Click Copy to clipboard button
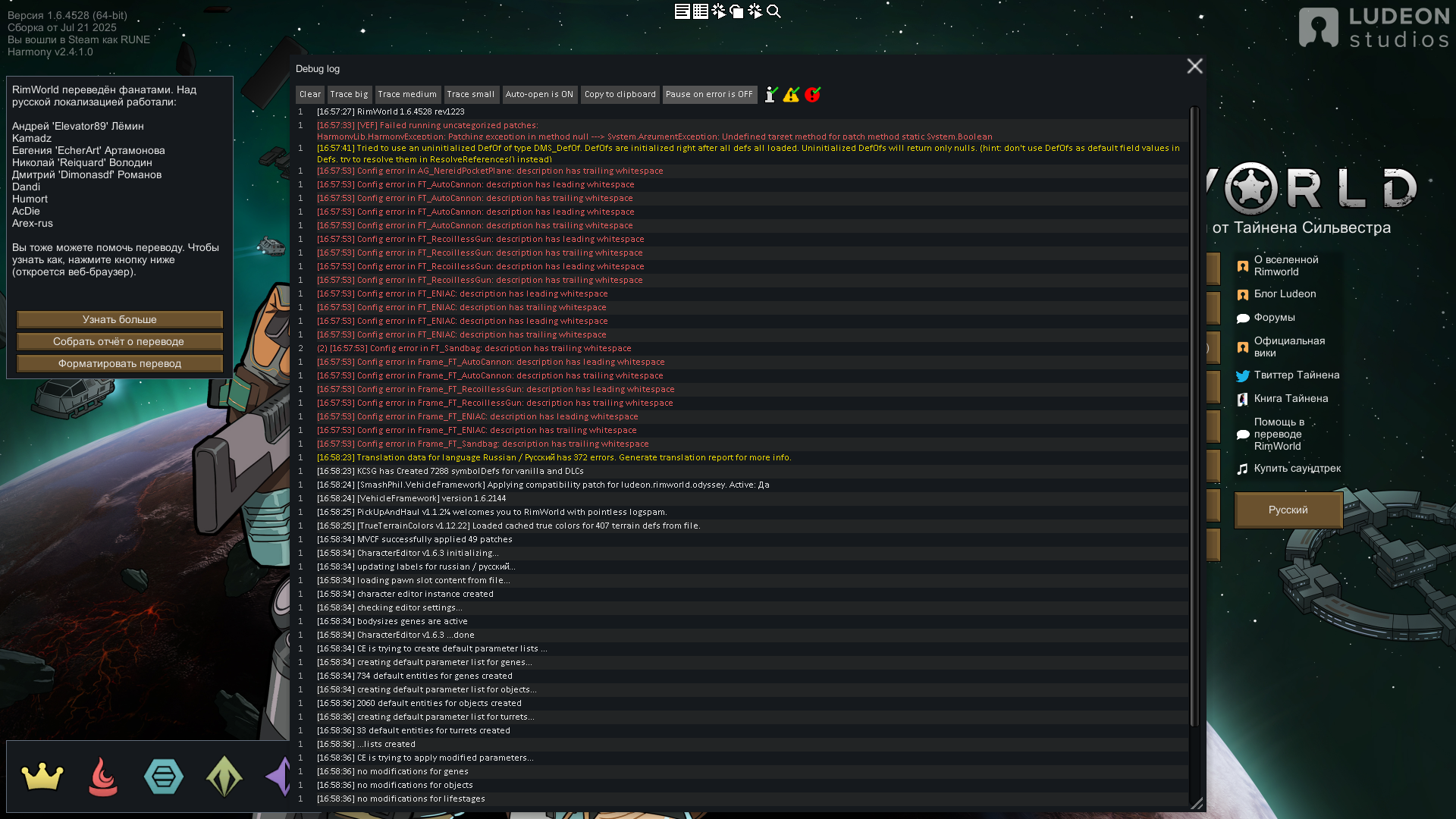This screenshot has width=1456, height=819. coord(620,94)
